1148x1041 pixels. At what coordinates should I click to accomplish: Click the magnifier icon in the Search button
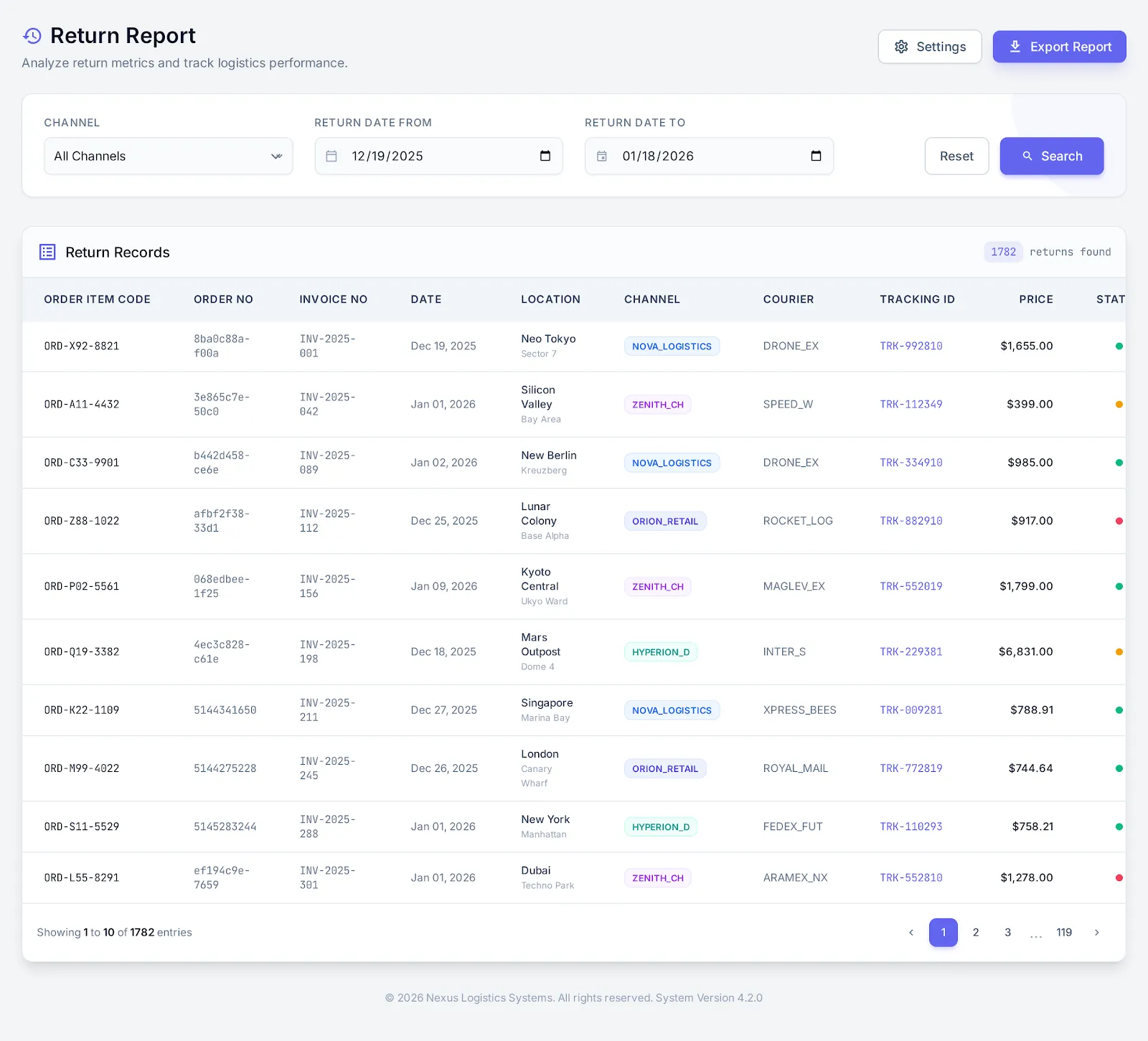[x=1028, y=156]
